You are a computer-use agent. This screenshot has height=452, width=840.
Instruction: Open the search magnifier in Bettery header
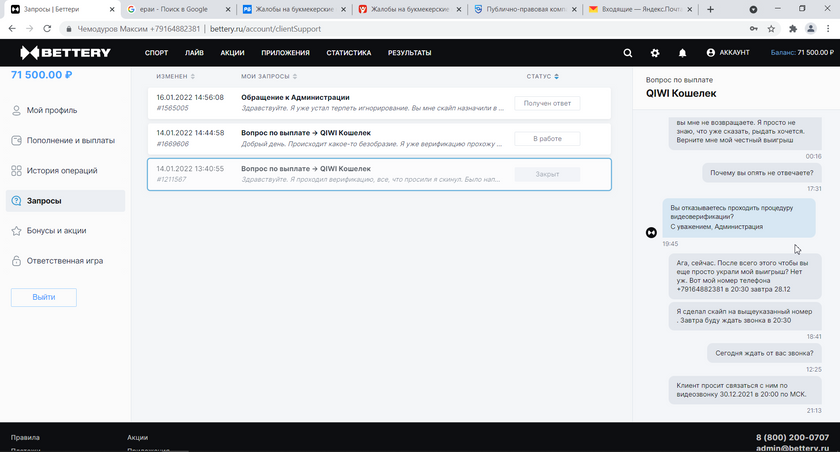(627, 53)
